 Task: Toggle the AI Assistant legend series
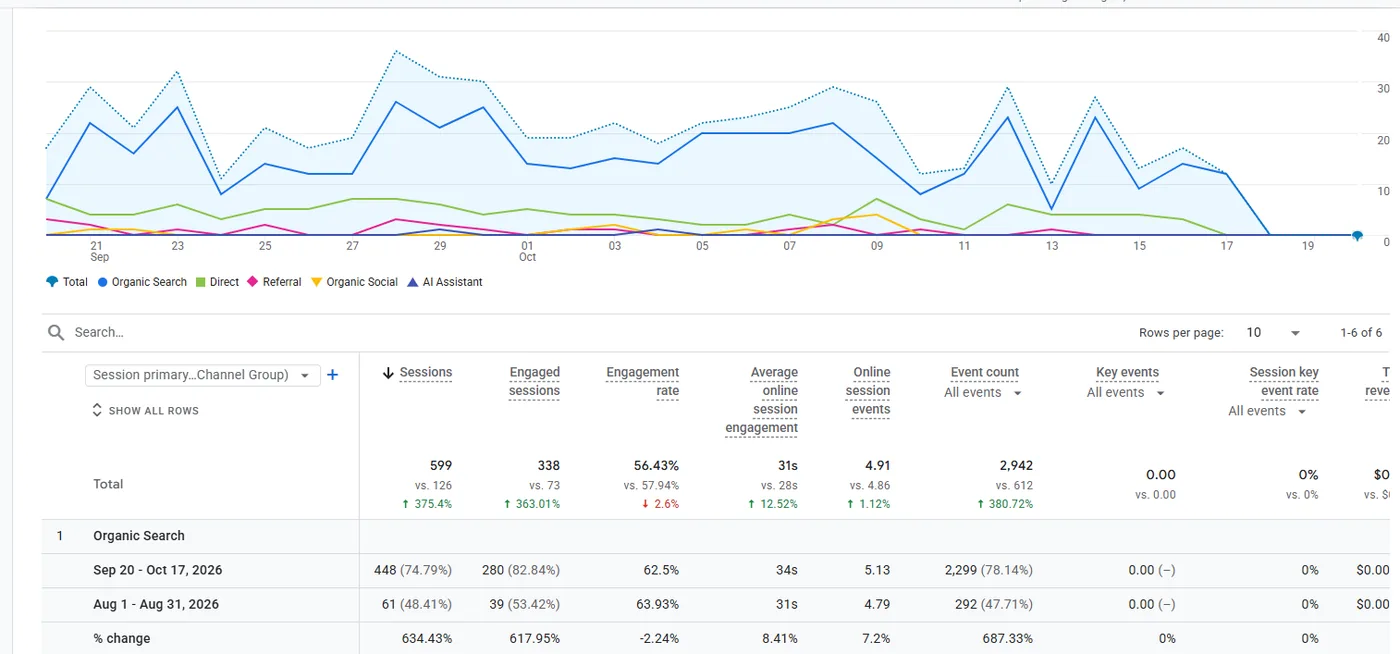[x=445, y=282]
